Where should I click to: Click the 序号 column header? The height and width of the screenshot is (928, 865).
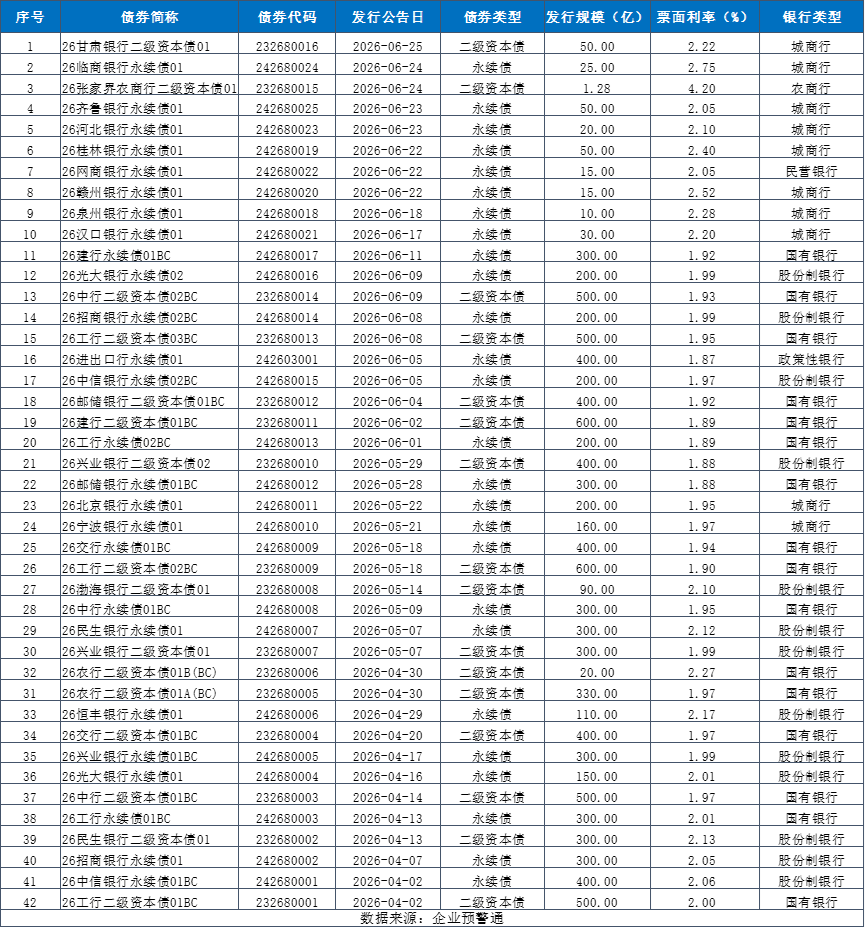click(x=30, y=17)
